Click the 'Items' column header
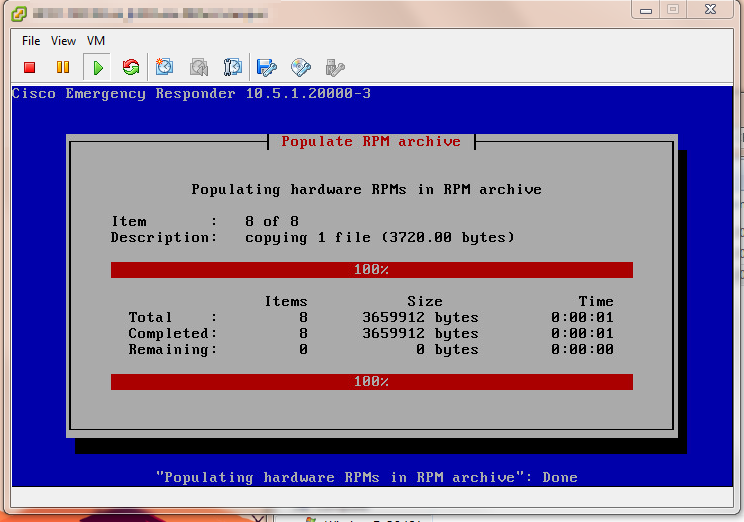The image size is (744, 522). tap(286, 302)
